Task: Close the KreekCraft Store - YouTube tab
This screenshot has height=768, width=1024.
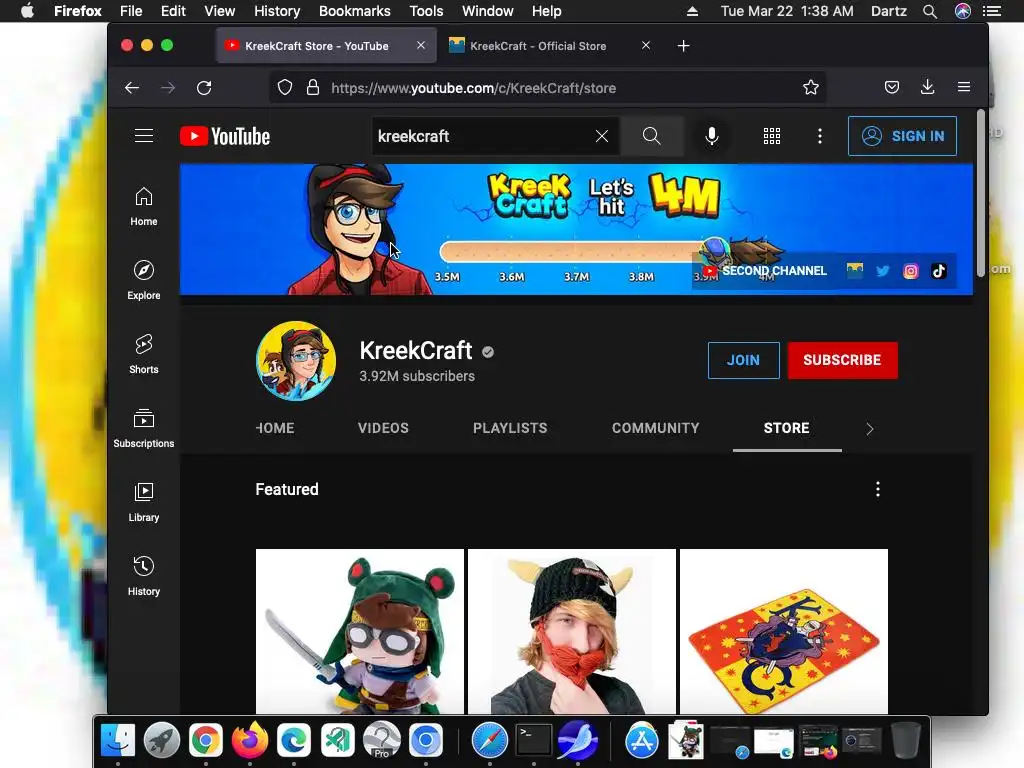Action: tap(421, 45)
